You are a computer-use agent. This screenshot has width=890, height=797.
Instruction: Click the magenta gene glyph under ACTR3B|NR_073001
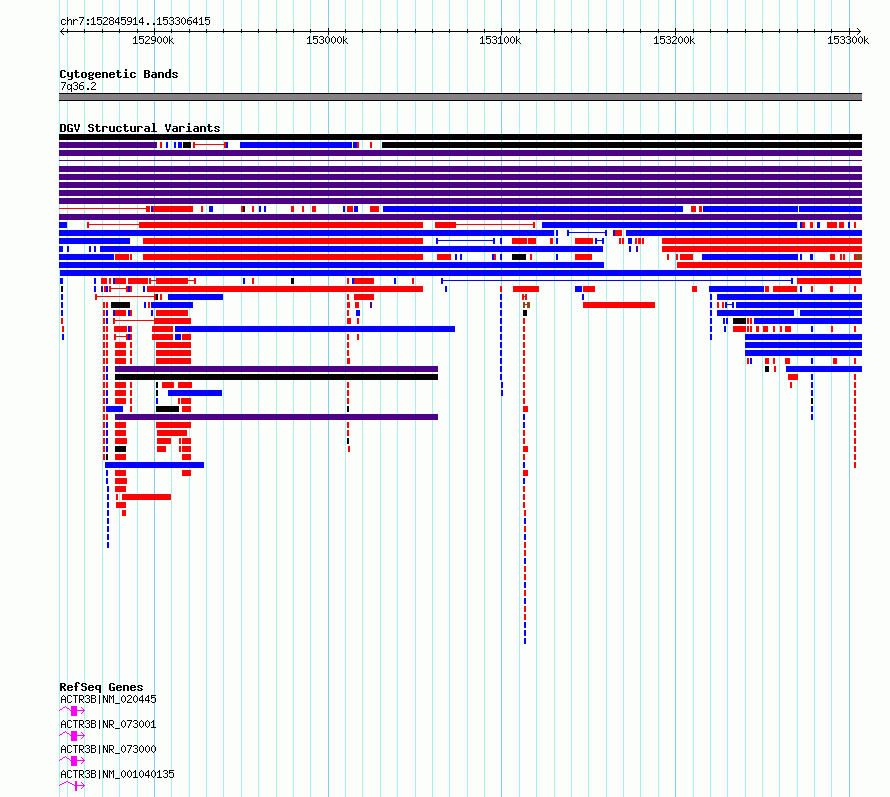click(x=72, y=736)
